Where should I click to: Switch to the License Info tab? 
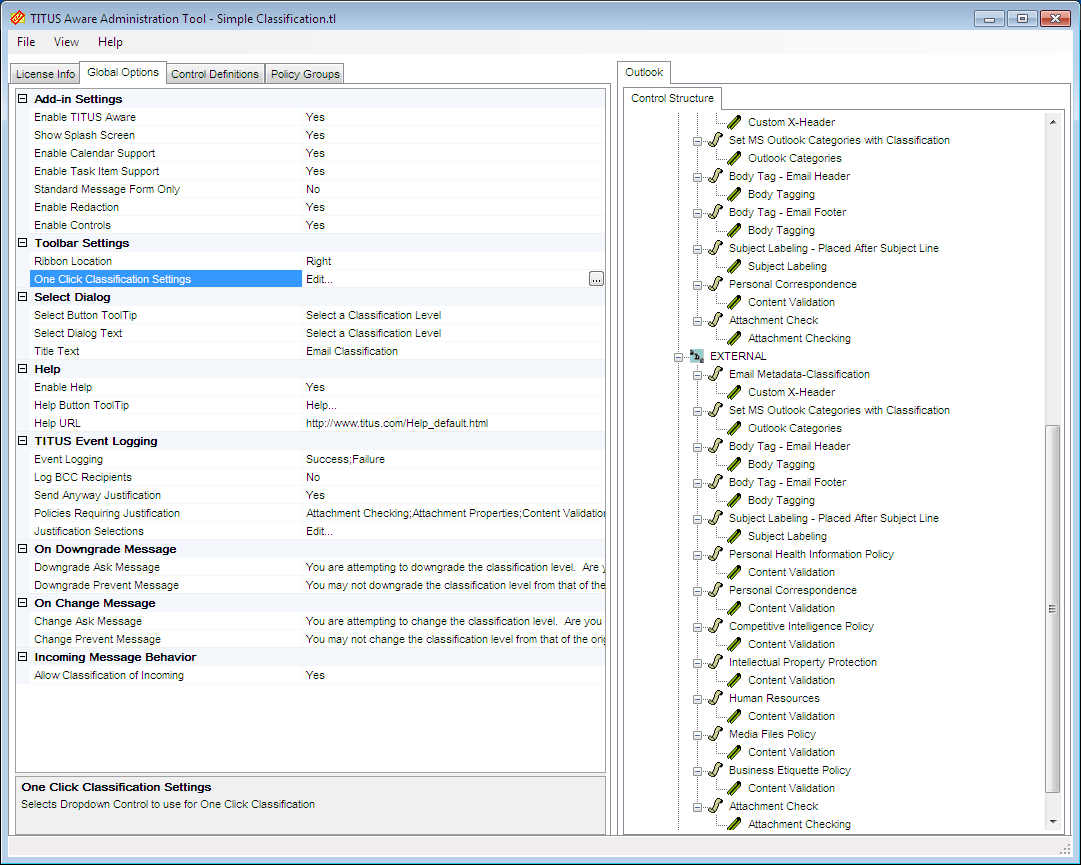tap(46, 74)
